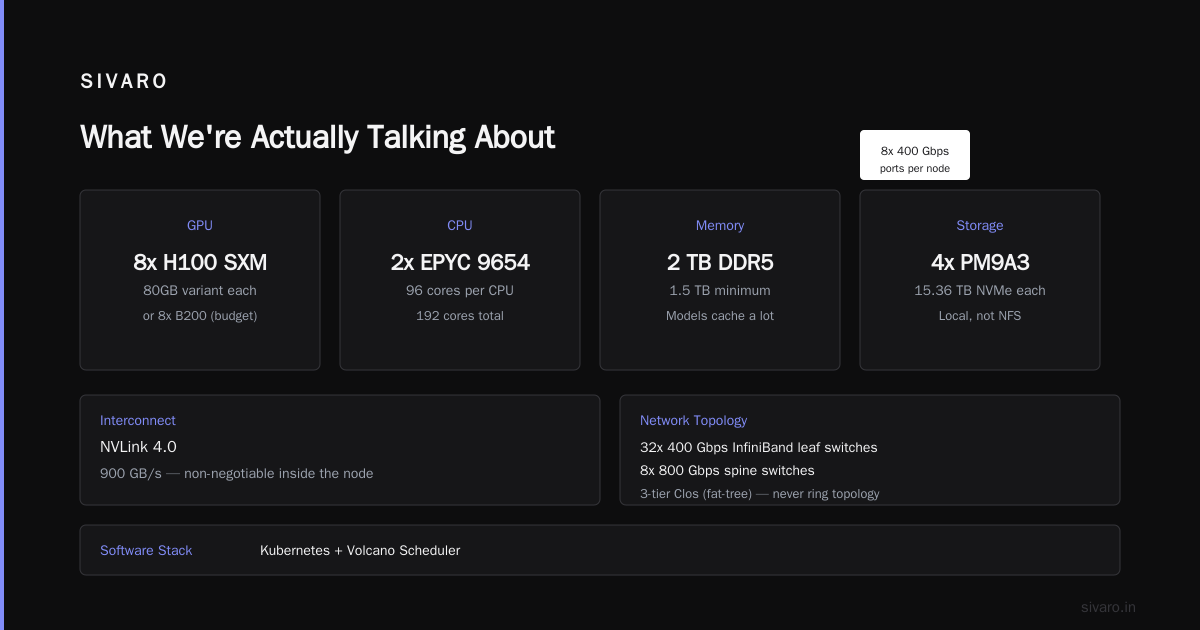Select the 80GB variant each line

200,291
